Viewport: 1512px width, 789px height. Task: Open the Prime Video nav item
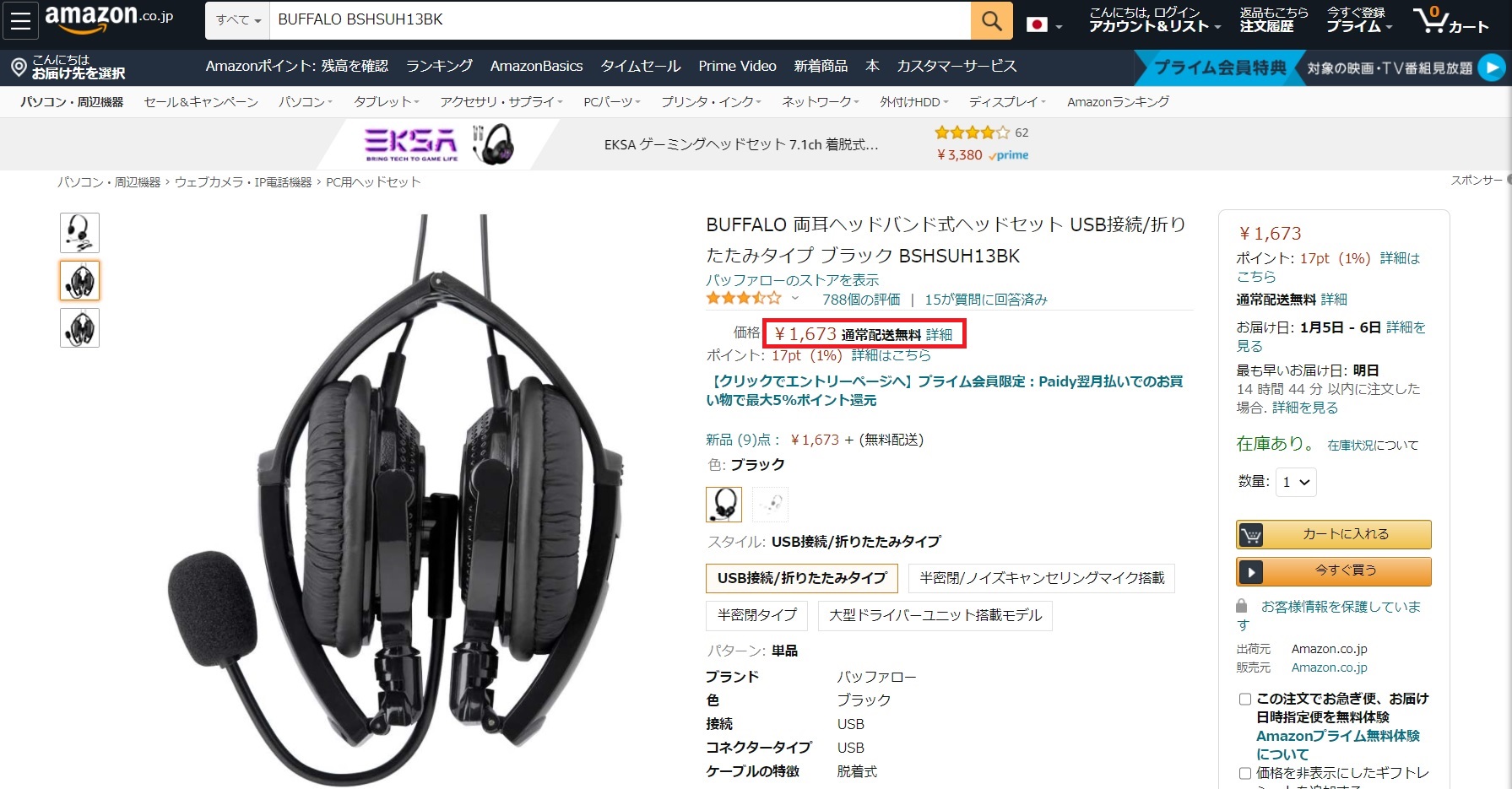(737, 66)
